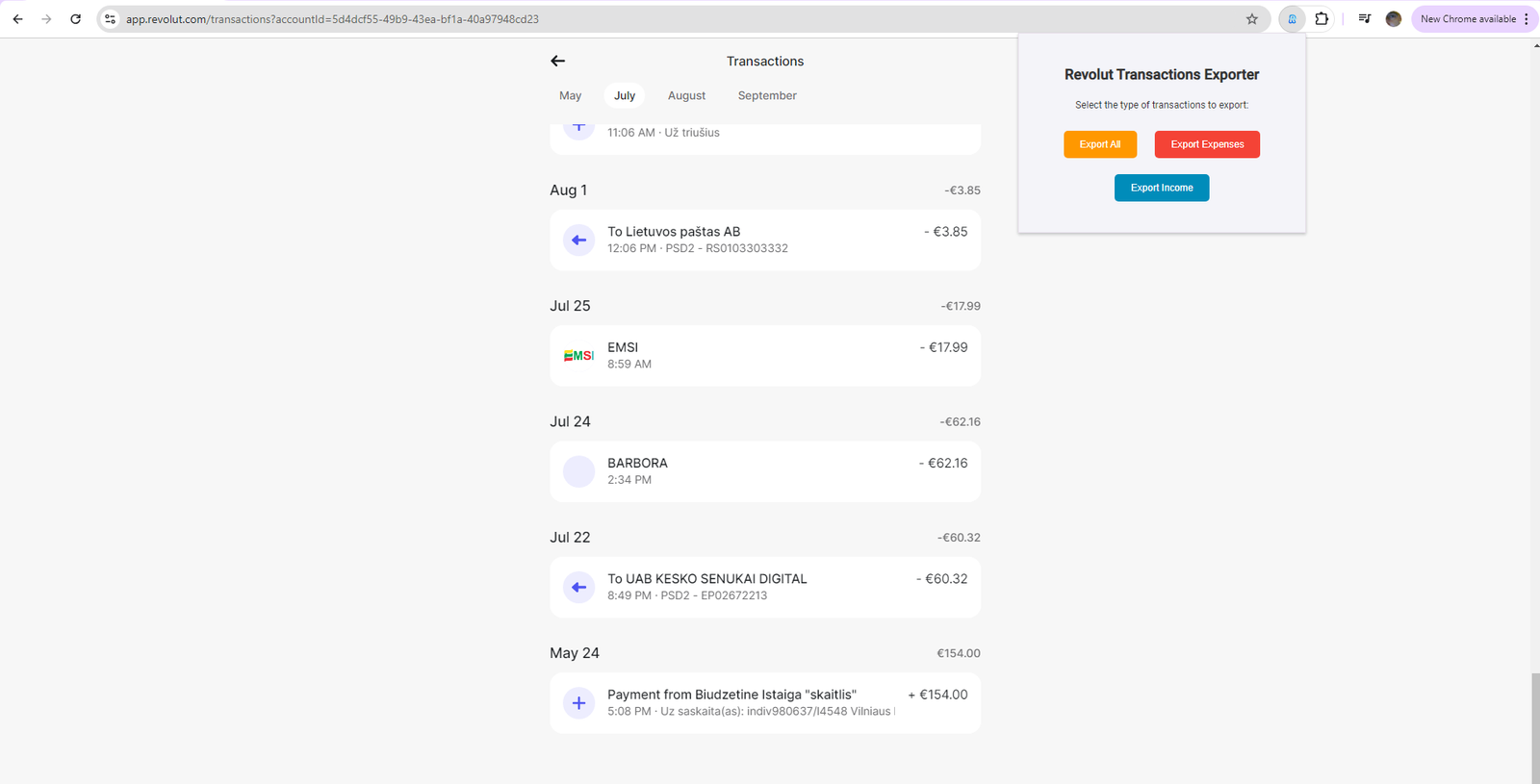Image resolution: width=1540 pixels, height=784 pixels.
Task: Open the September tab
Action: 767,95
